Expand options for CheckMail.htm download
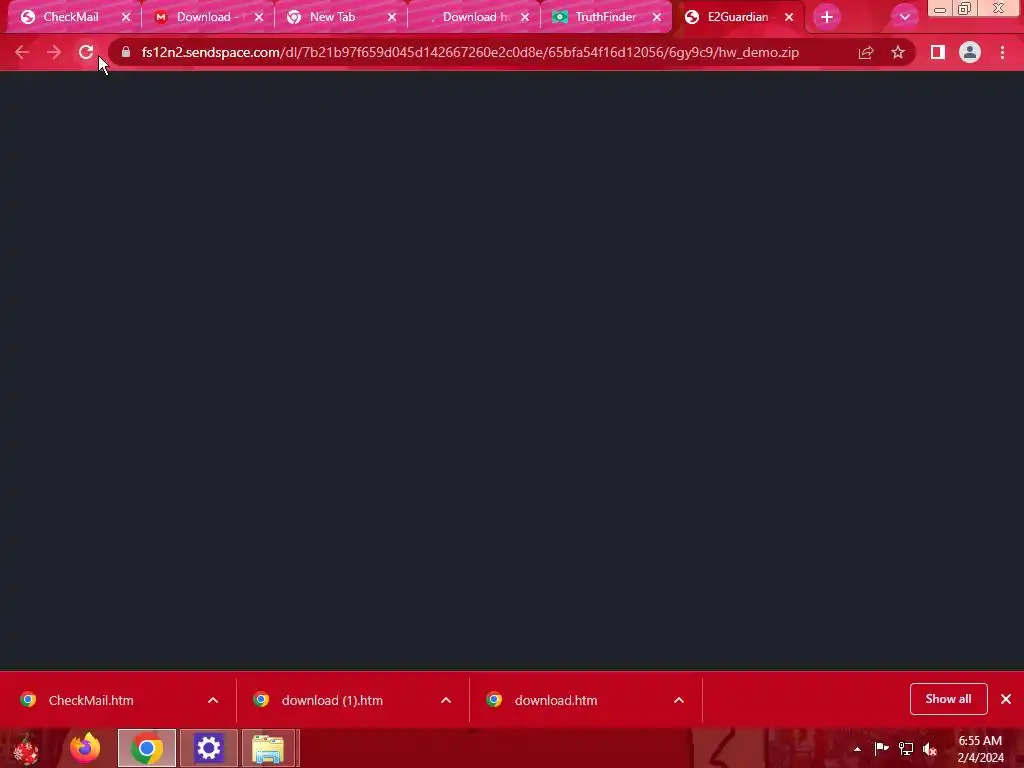The height and width of the screenshot is (768, 1024). click(x=213, y=700)
